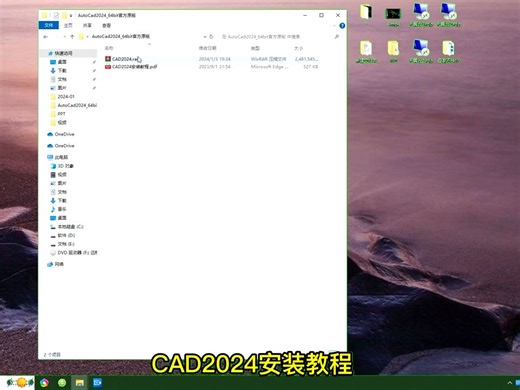Open green round browser icon on taskbar

(x=62, y=383)
